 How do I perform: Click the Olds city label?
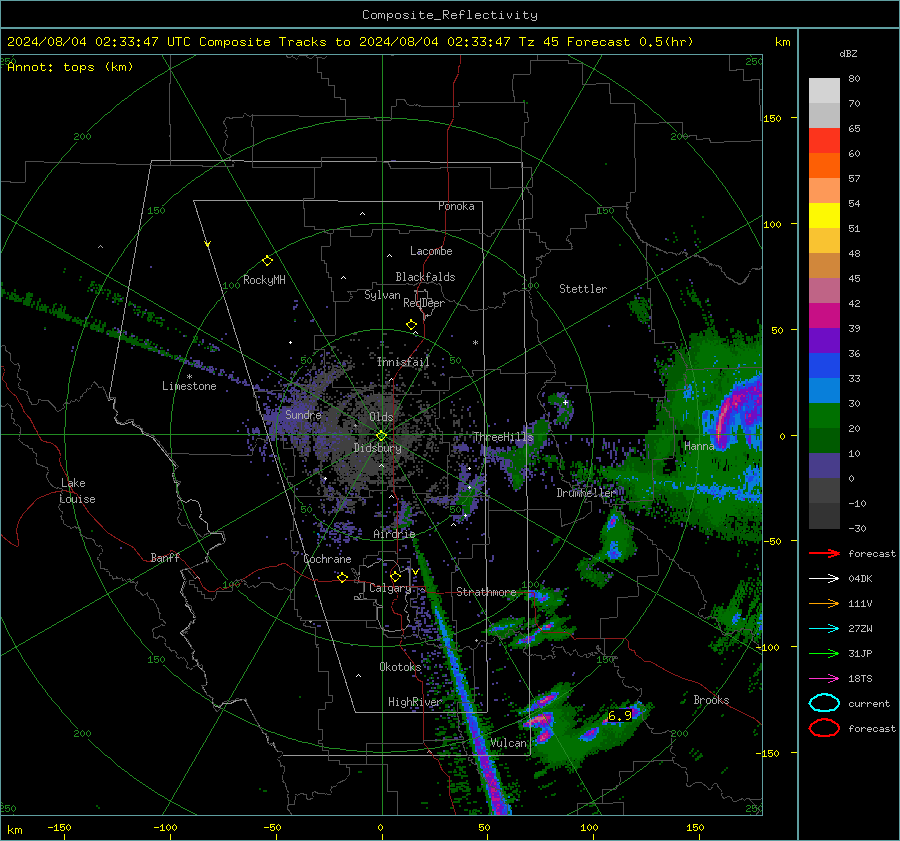pyautogui.click(x=381, y=417)
